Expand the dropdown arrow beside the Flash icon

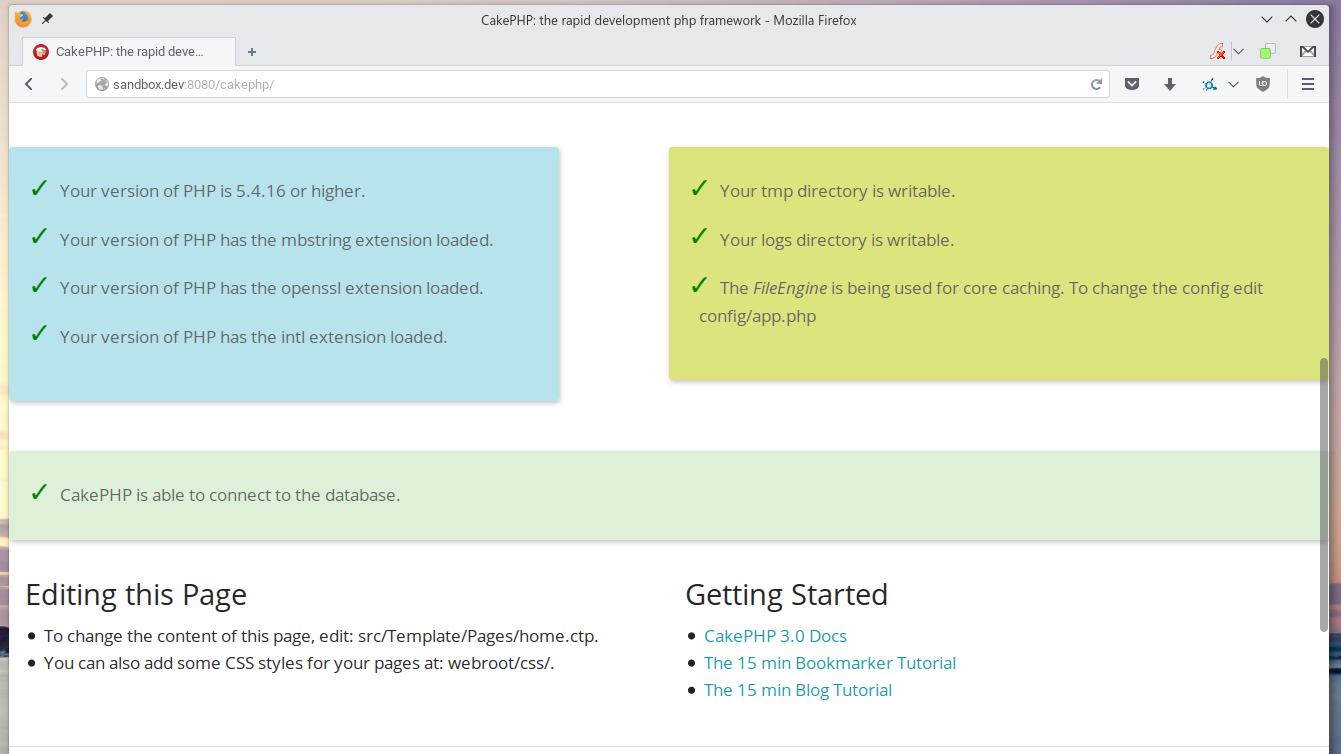[x=1238, y=52]
